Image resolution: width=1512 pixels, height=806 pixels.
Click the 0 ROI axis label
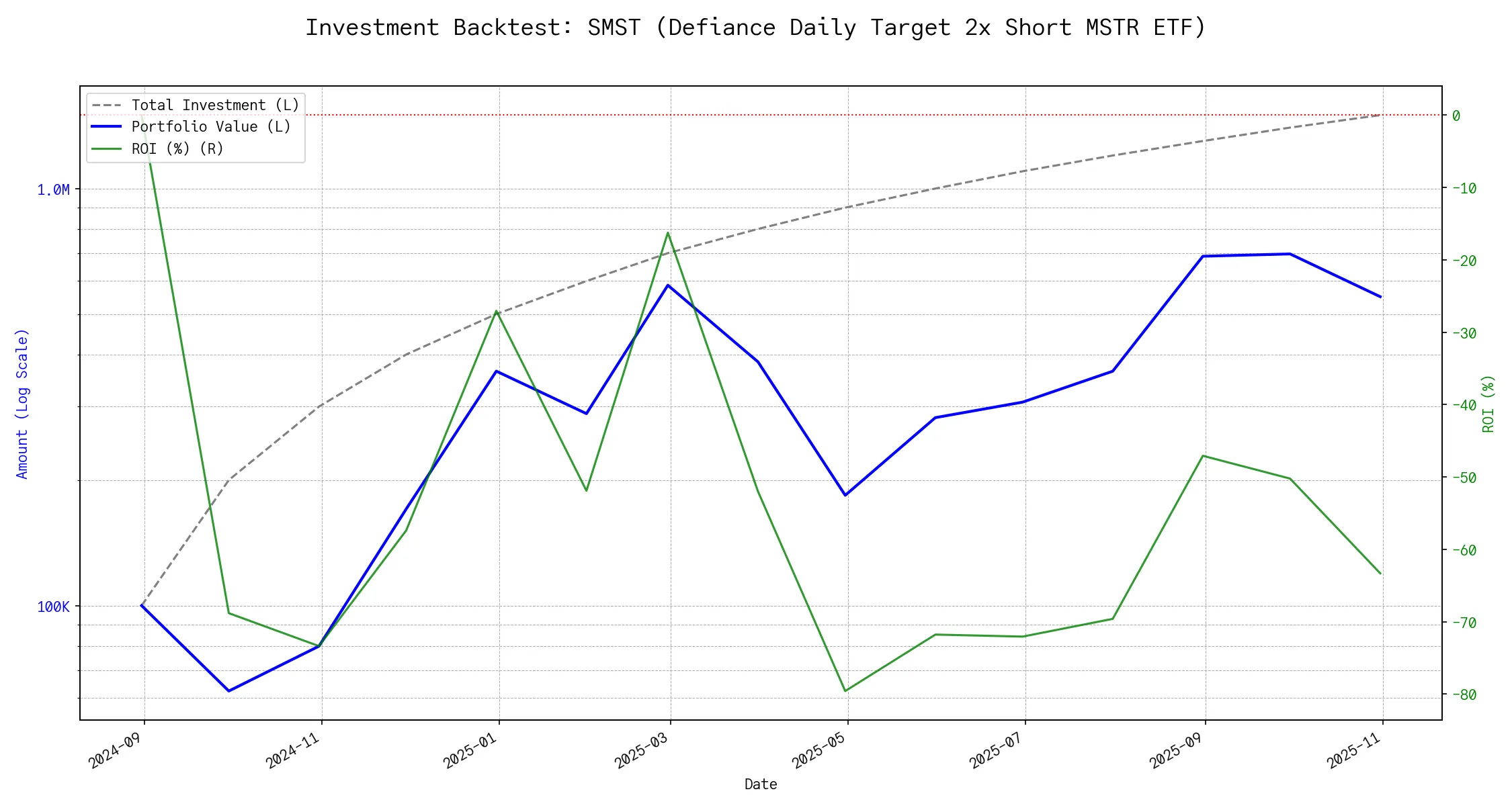point(1456,116)
